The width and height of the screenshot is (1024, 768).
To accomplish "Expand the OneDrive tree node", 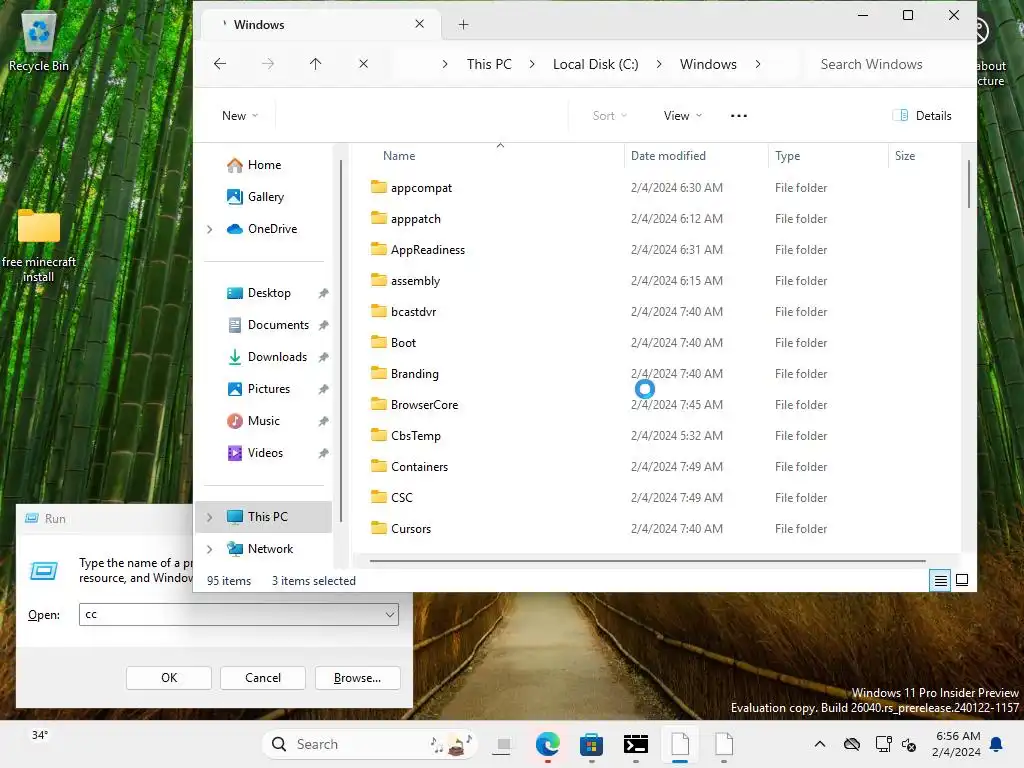I will [x=210, y=229].
